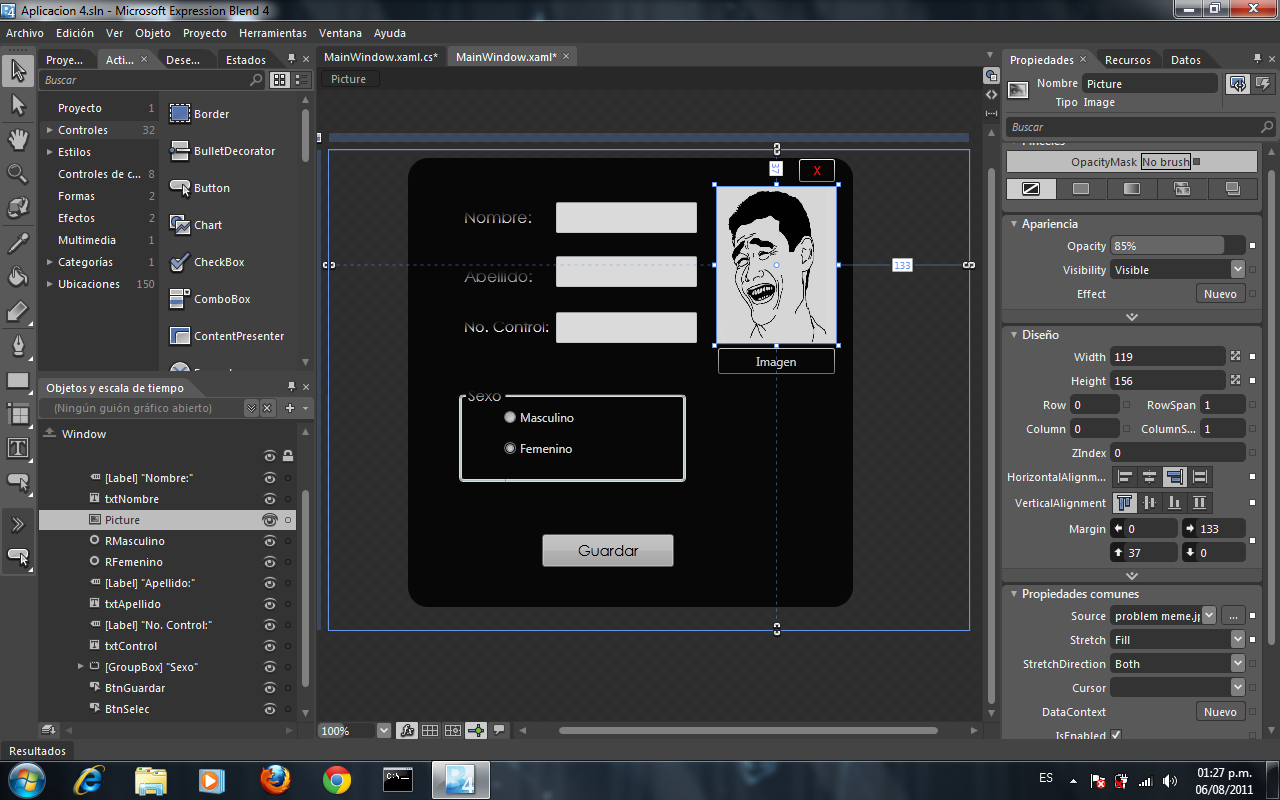Choose the solid color brush
This screenshot has width=1280, height=800.
tap(1081, 188)
